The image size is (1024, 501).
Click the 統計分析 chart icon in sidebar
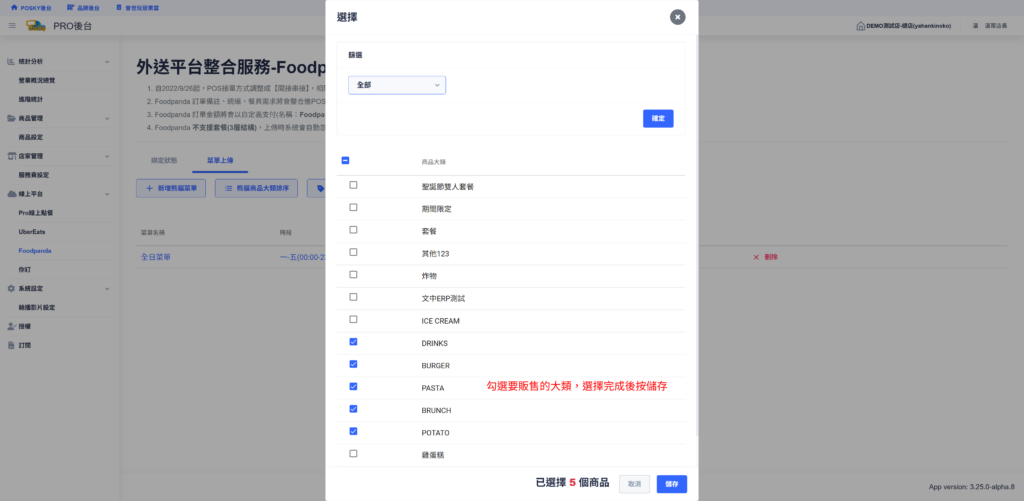tap(10, 62)
